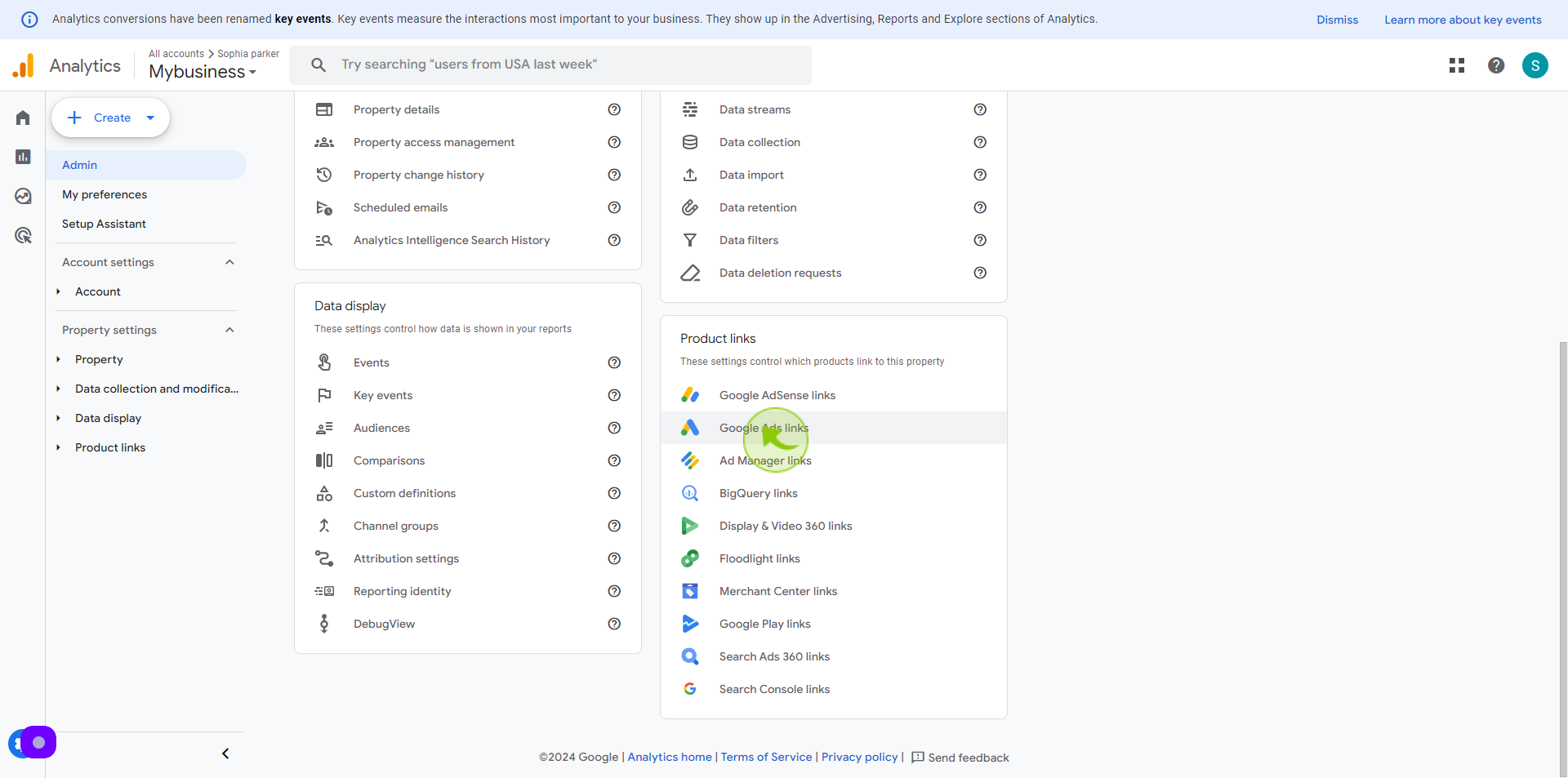Open the Home icon in left rail
The height and width of the screenshot is (778, 1568).
tap(23, 118)
